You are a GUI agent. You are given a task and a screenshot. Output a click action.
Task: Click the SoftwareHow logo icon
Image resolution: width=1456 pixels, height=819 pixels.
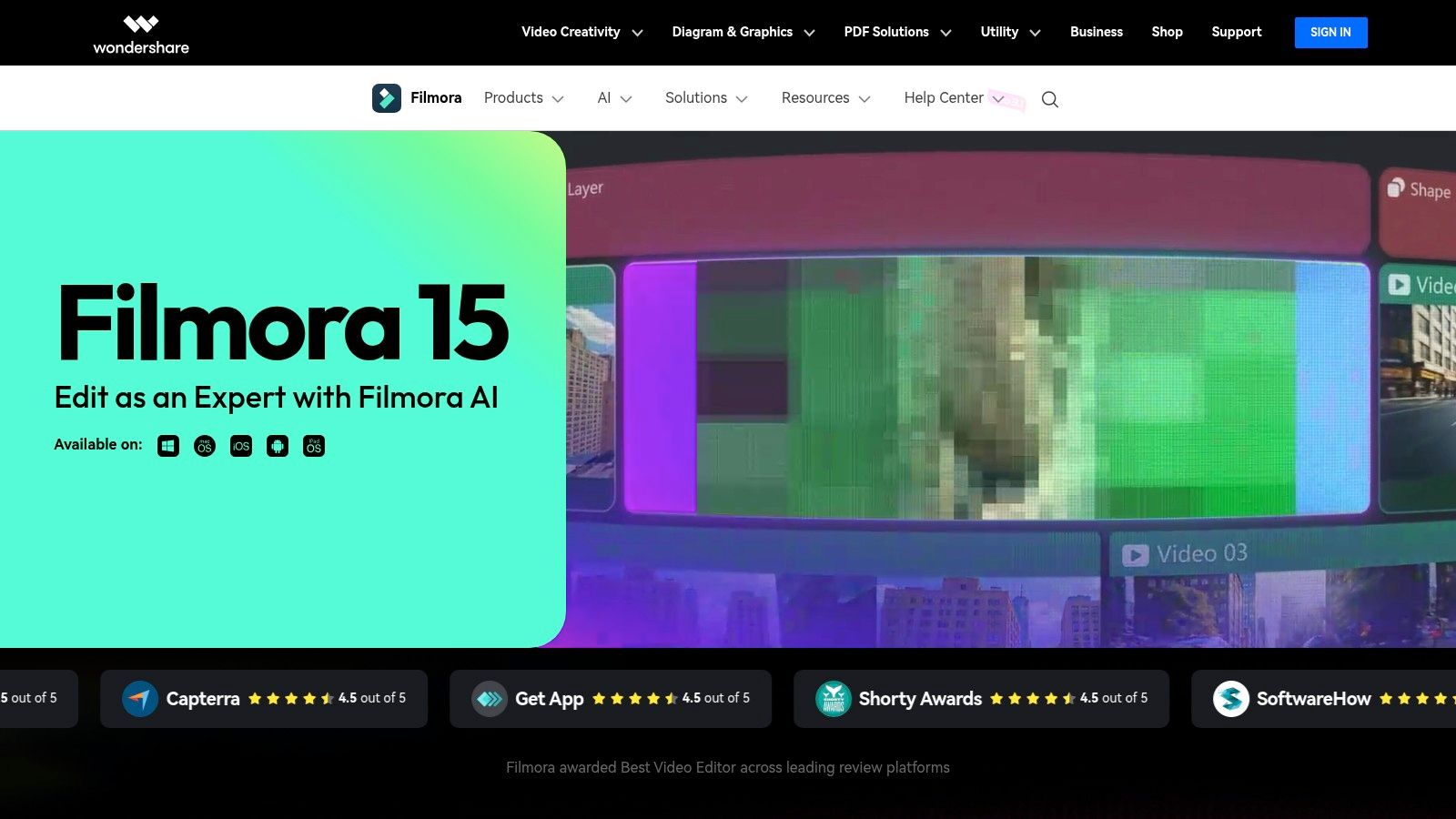[1231, 699]
